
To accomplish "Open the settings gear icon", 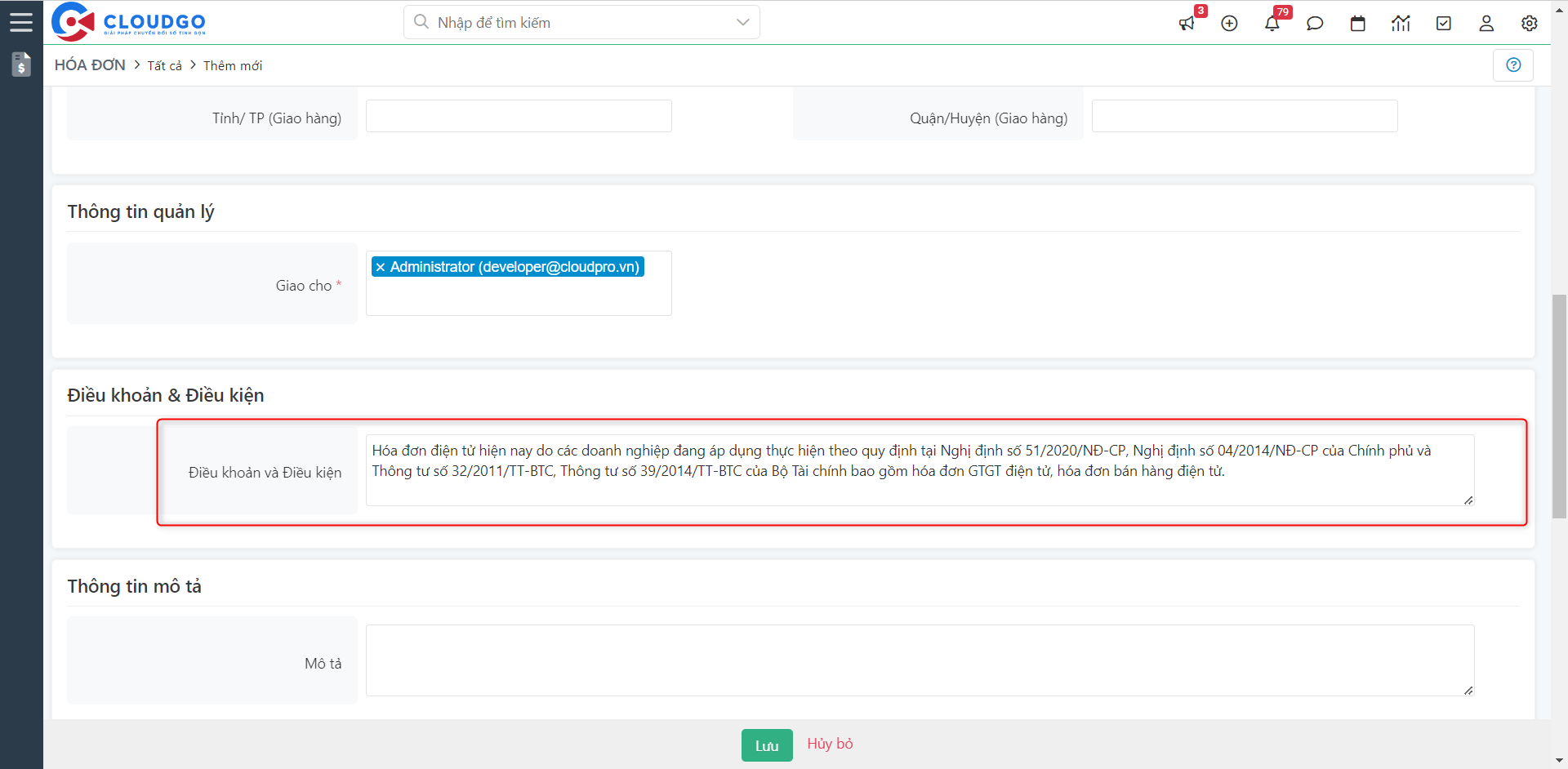I will coord(1529,24).
